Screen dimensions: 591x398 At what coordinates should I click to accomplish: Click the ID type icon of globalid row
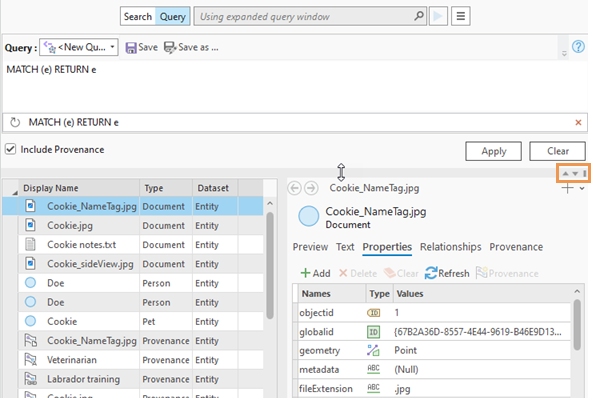coord(374,332)
